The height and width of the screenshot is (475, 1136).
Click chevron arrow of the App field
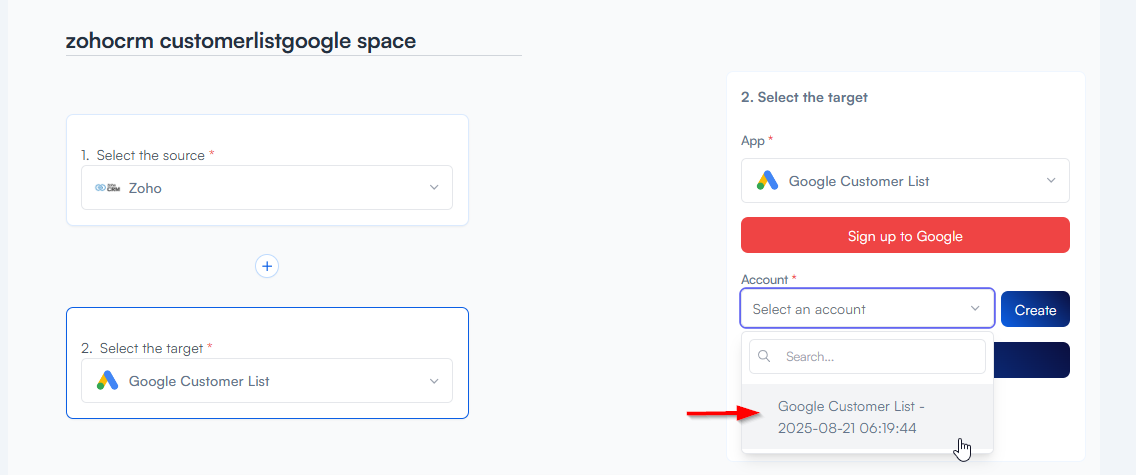[1051, 181]
